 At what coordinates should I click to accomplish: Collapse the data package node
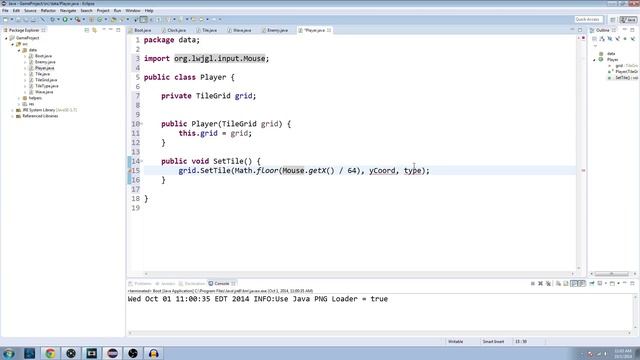pos(19,50)
